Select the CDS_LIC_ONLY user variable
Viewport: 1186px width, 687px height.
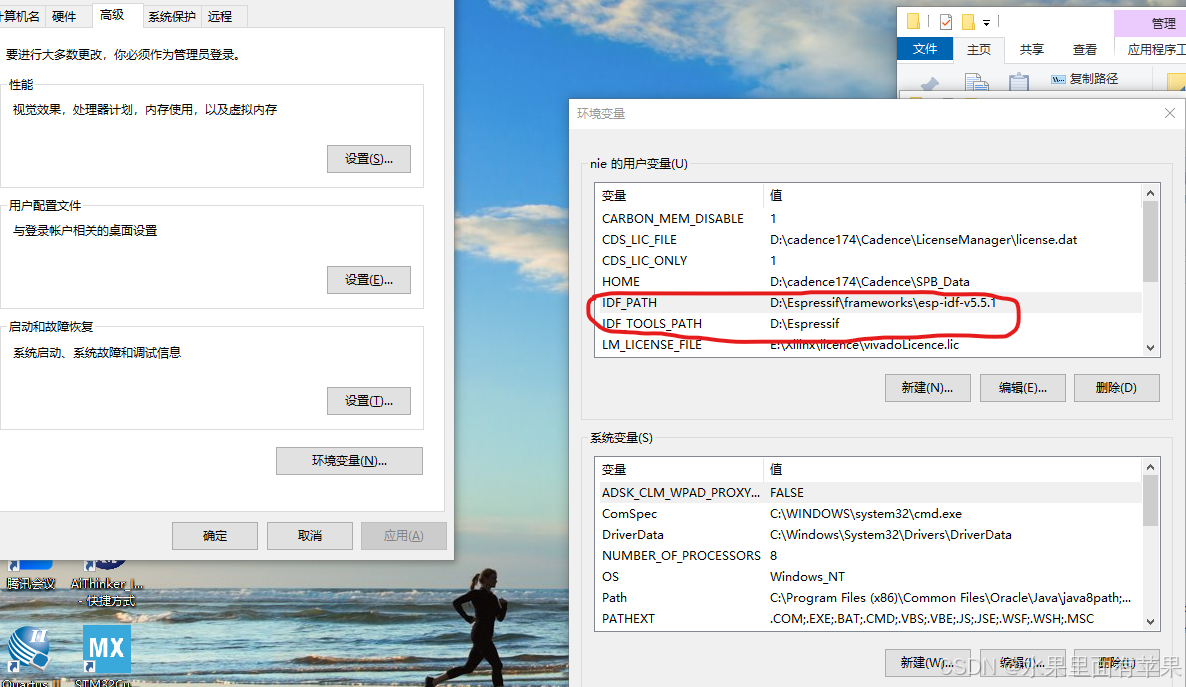868,261
